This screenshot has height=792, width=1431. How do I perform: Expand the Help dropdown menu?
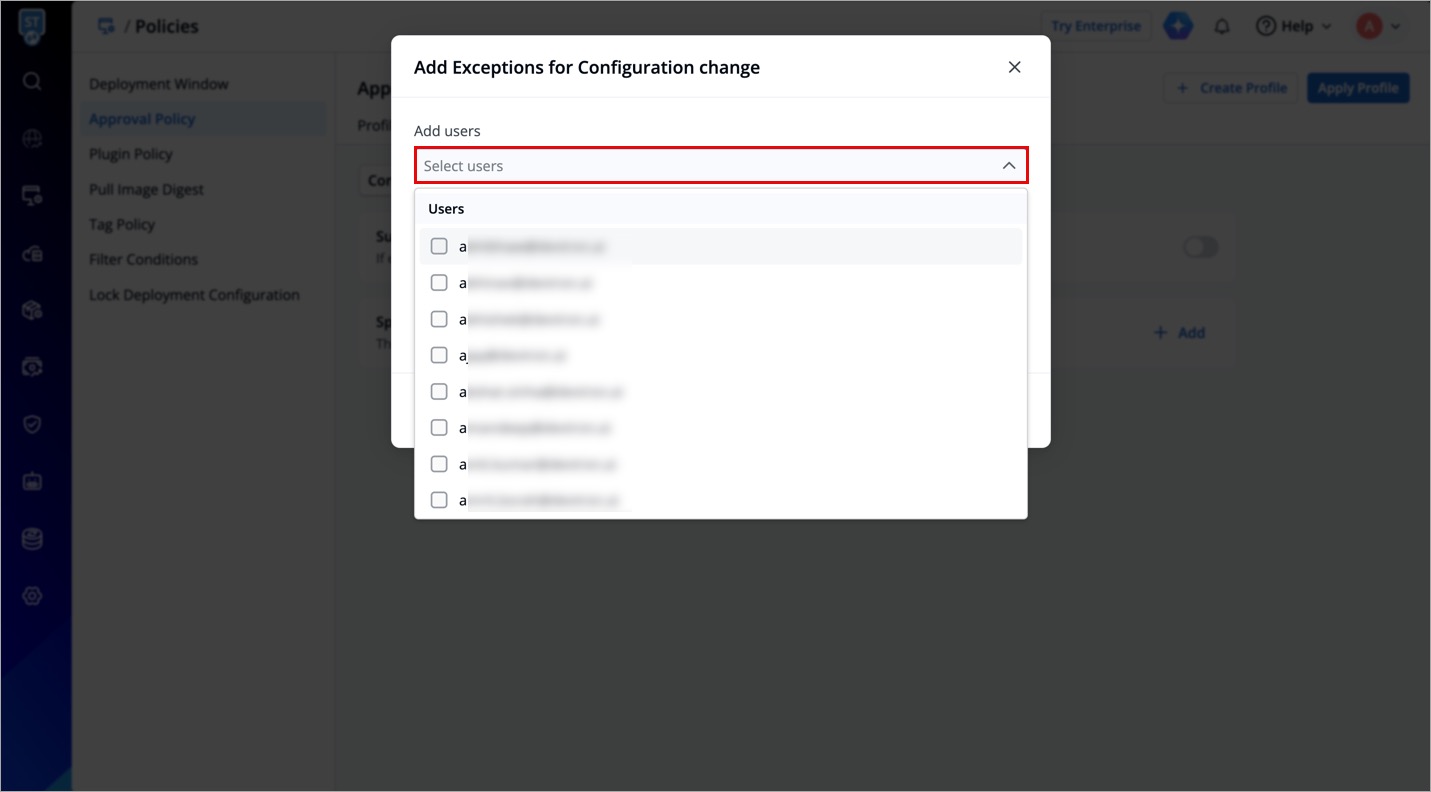(x=1294, y=27)
